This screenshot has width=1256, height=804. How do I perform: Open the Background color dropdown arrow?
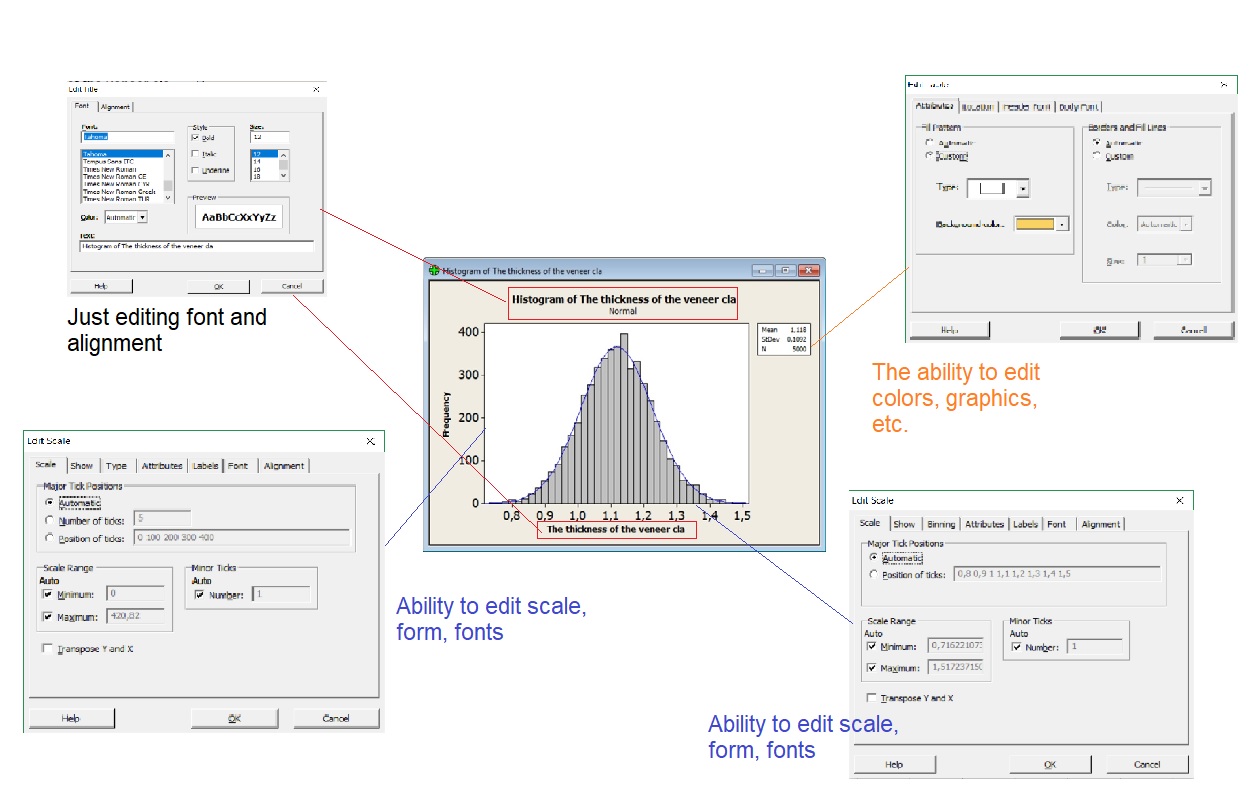pos(1062,224)
